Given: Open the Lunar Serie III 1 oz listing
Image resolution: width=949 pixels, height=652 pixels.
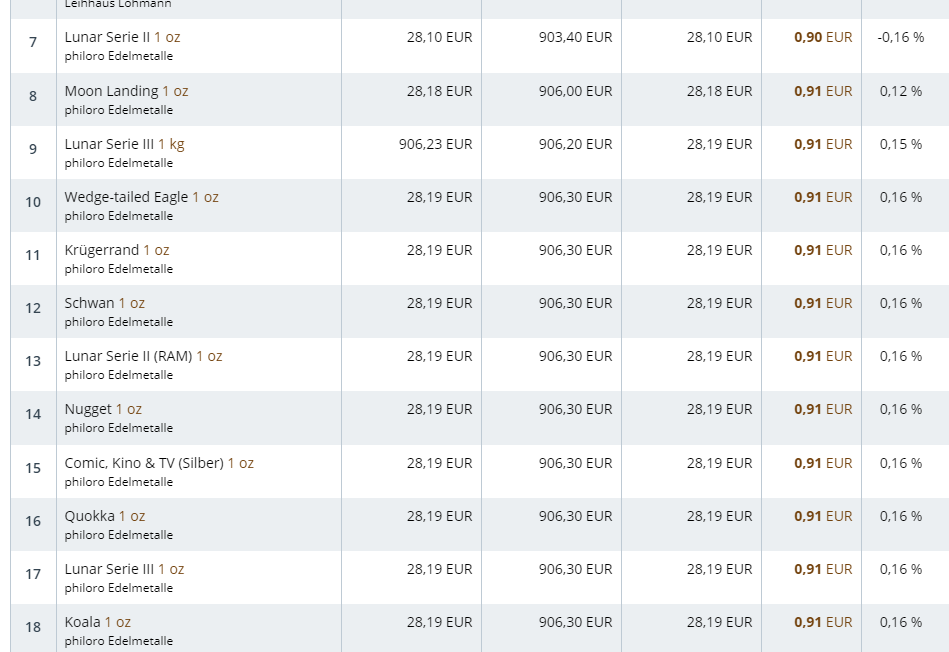Looking at the screenshot, I should pyautogui.click(x=124, y=569).
